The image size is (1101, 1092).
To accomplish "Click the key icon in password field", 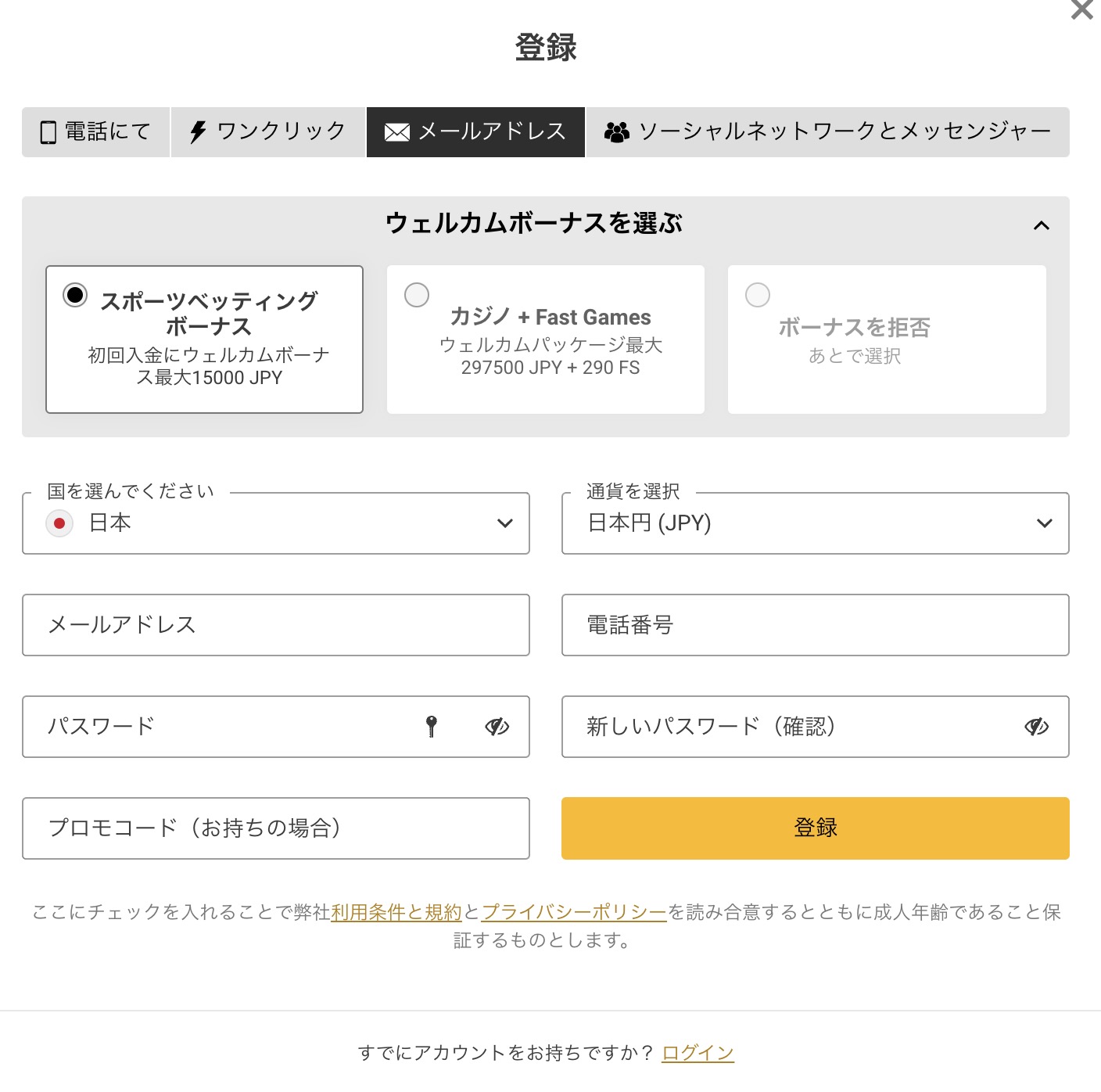I will click(431, 727).
